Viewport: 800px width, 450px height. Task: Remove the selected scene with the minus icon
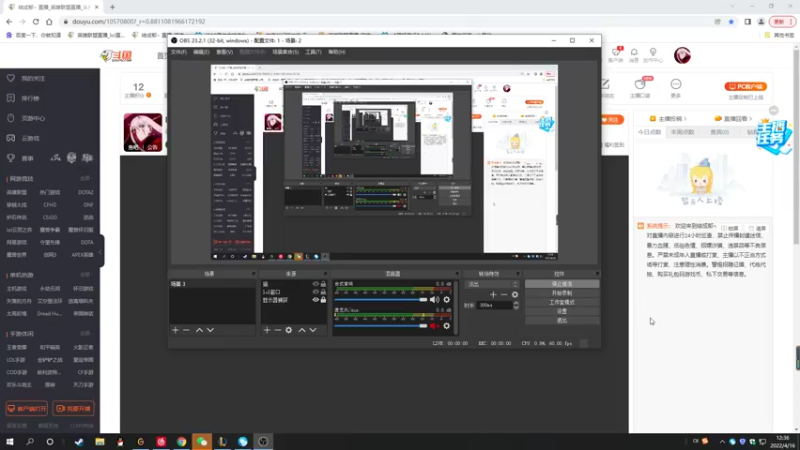point(186,330)
